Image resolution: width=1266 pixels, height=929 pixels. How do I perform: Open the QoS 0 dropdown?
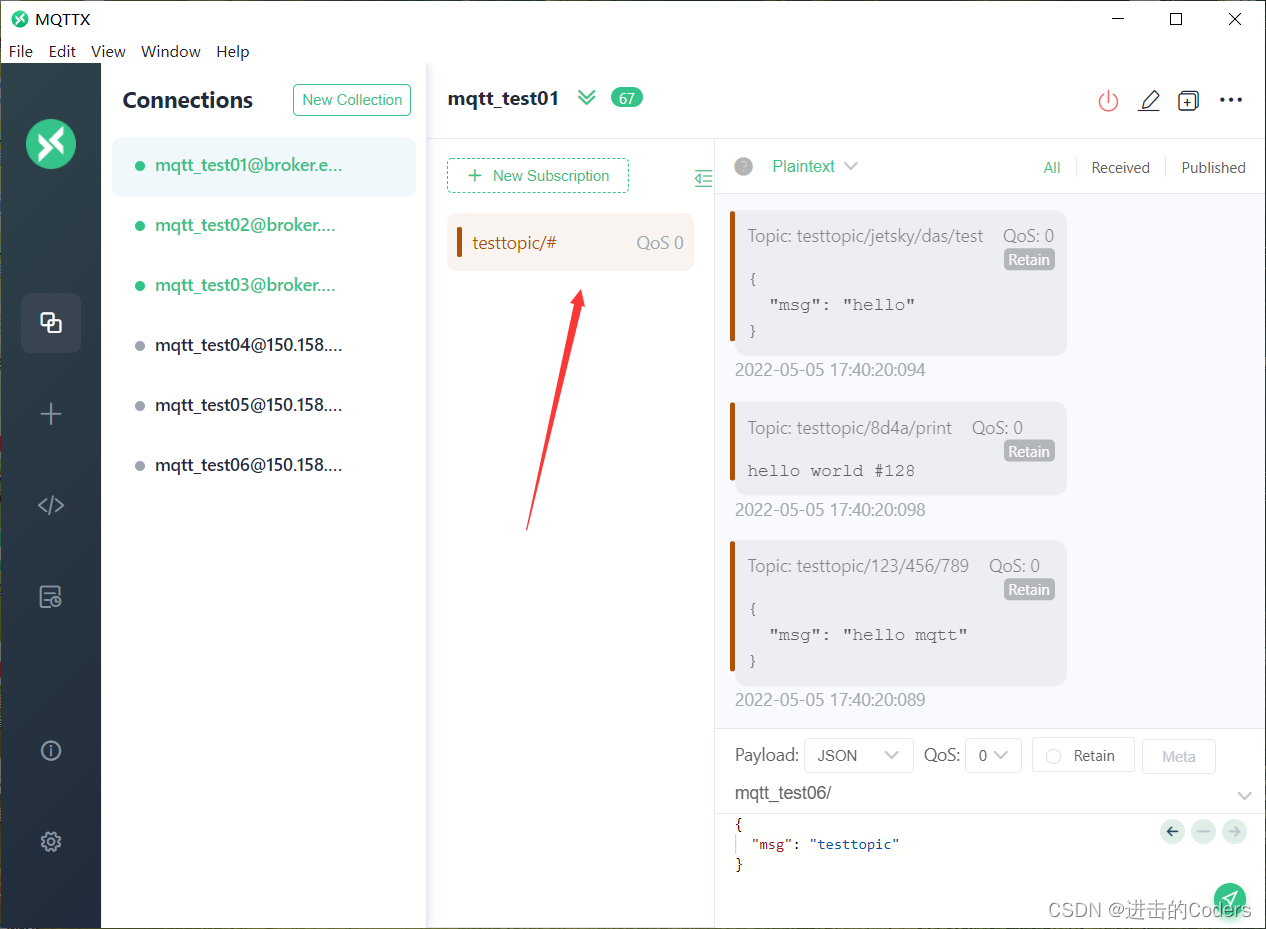pos(992,756)
